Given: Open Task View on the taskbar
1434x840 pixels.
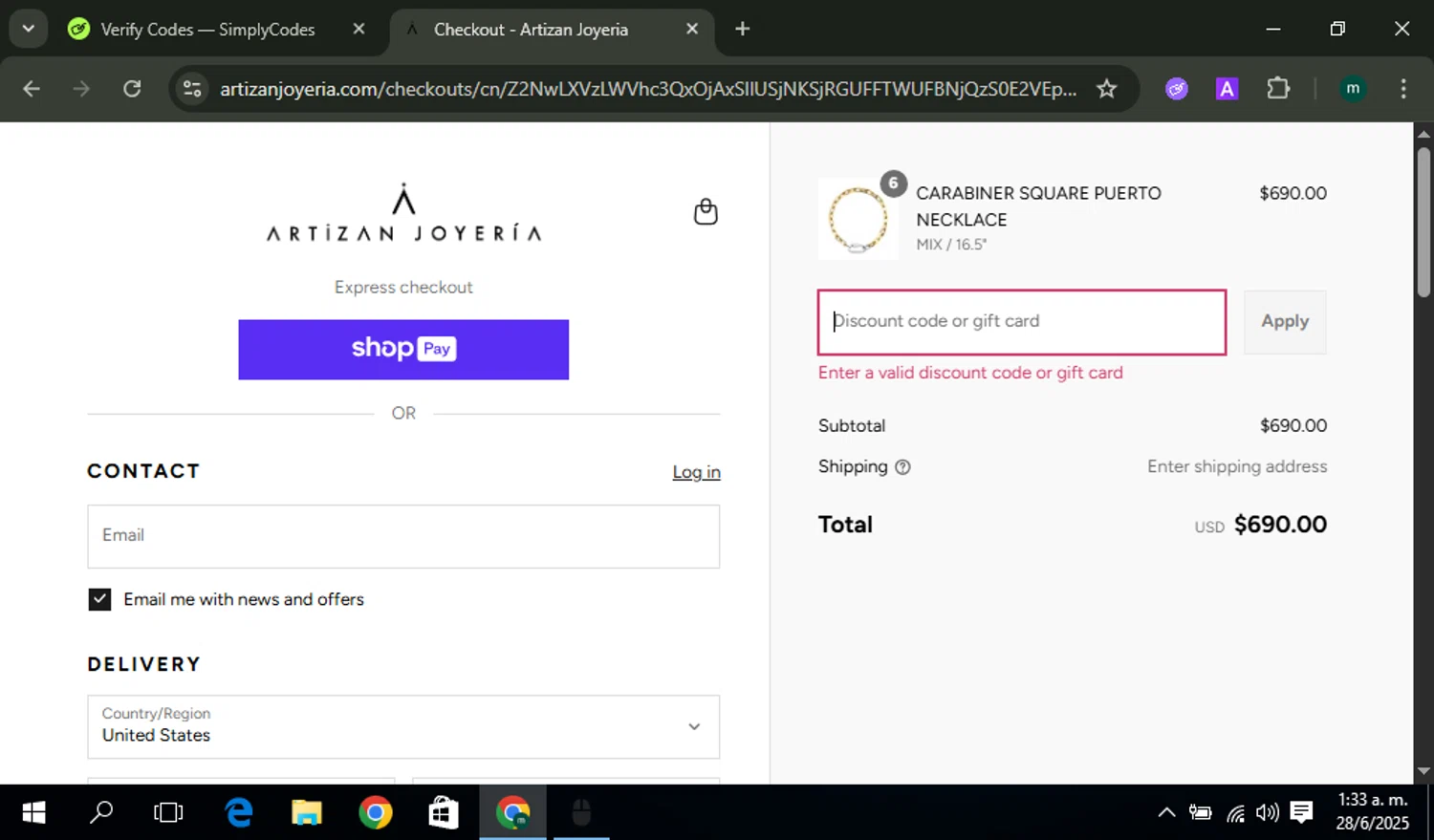Looking at the screenshot, I should coord(168,812).
